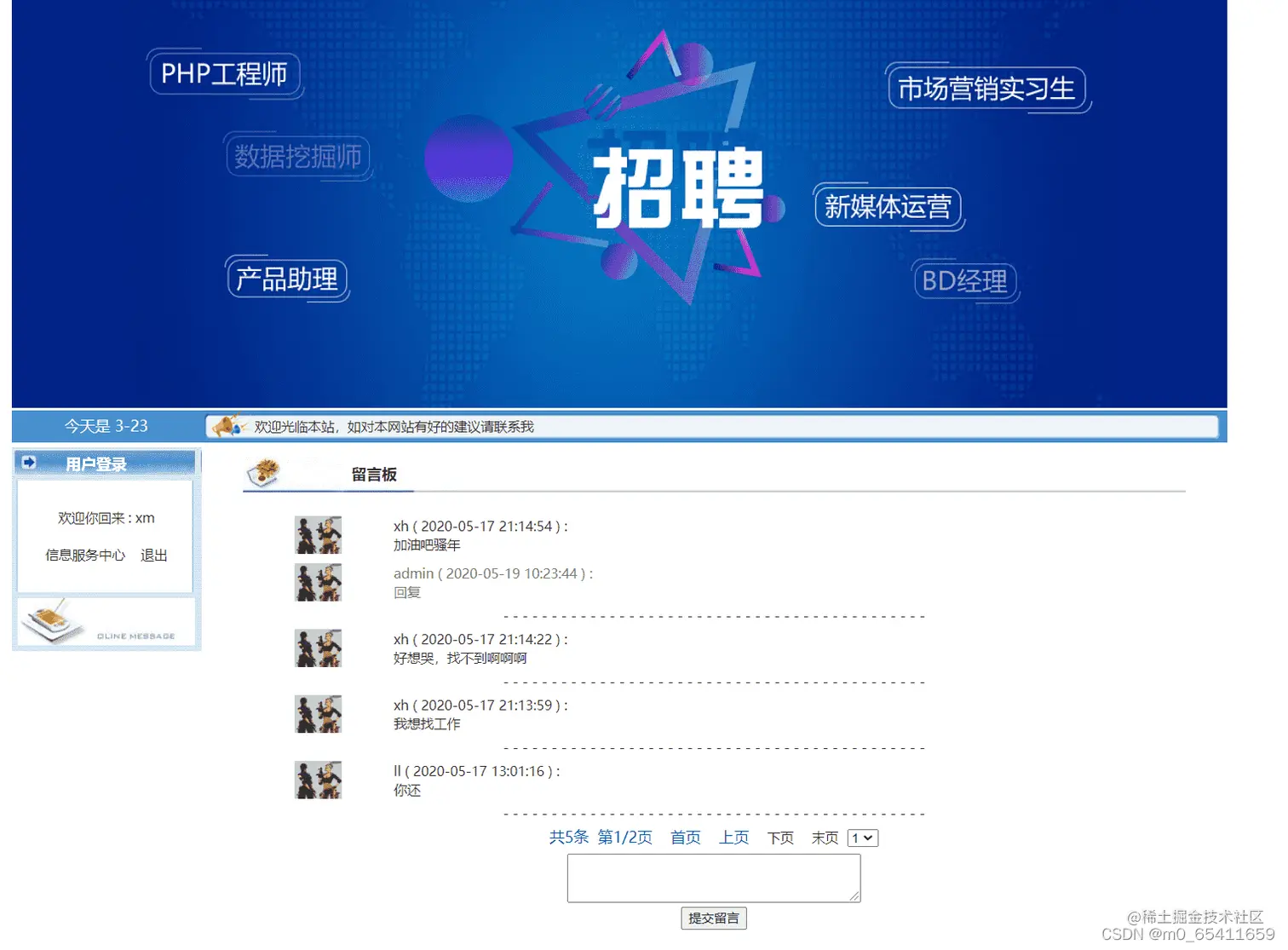Viewport: 1288px width, 950px height.
Task: Click the 下页 next page link
Action: coord(780,838)
